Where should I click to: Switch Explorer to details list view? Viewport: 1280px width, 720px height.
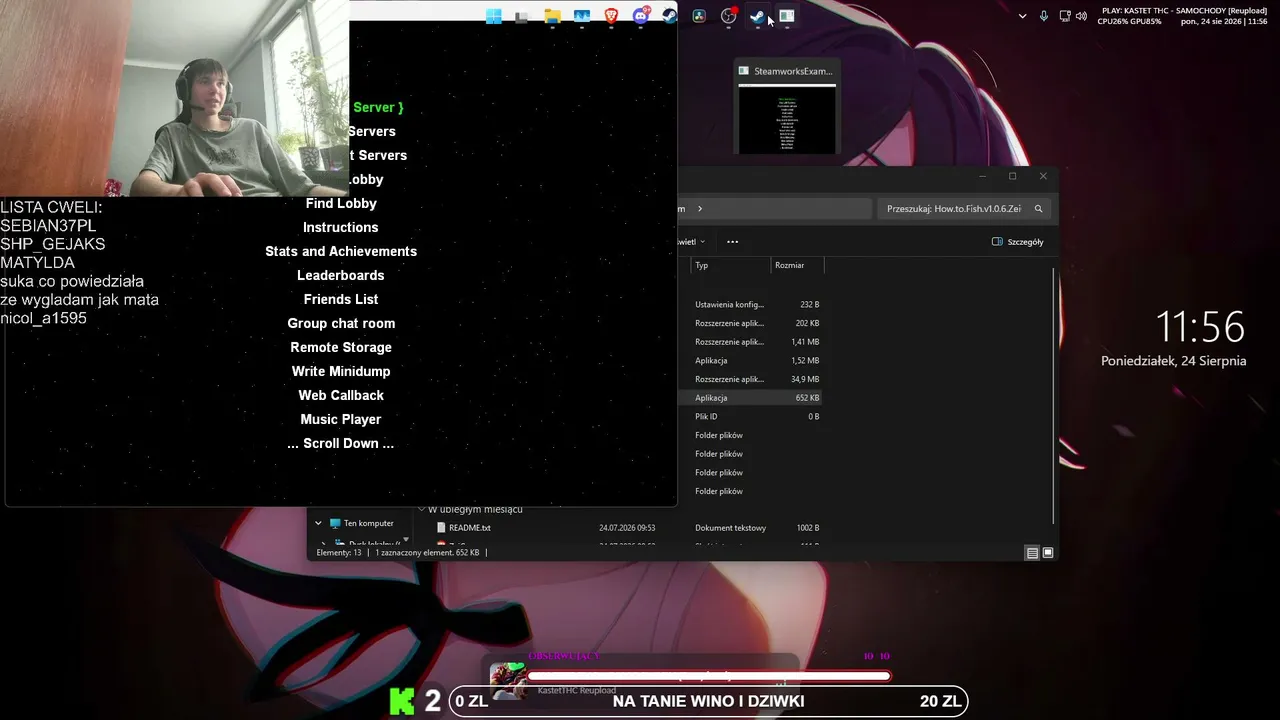tap(1032, 553)
